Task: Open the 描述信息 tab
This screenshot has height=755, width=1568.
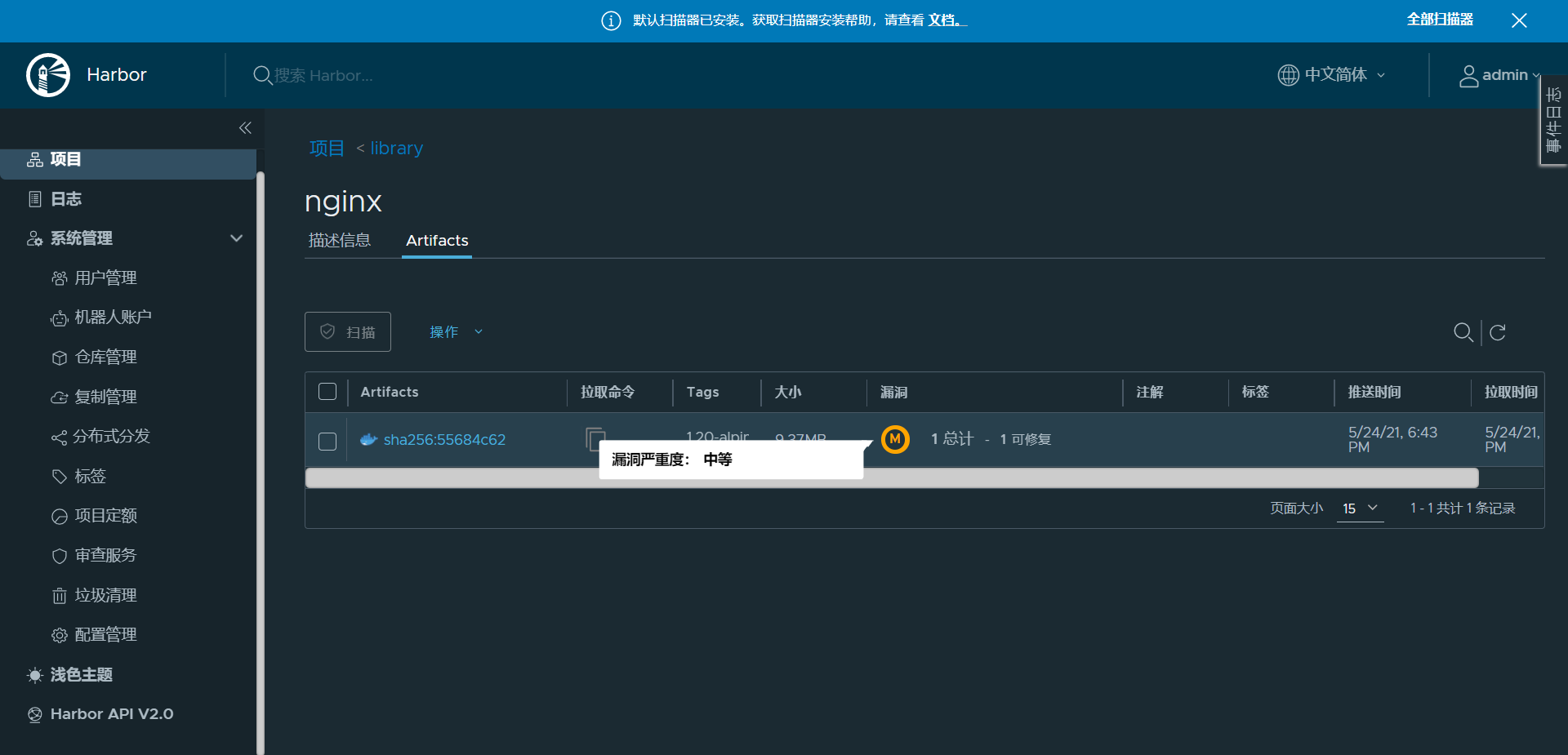Action: pos(340,240)
